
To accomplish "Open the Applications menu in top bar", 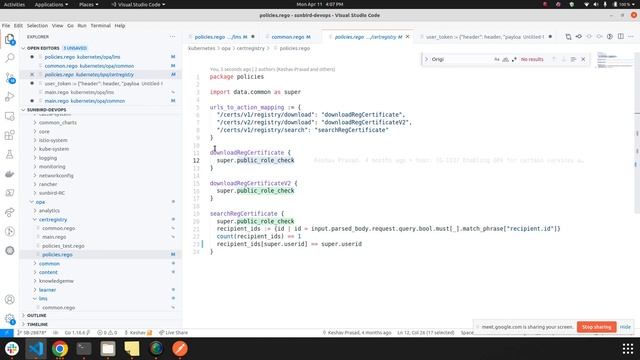I will click(51, 4).
